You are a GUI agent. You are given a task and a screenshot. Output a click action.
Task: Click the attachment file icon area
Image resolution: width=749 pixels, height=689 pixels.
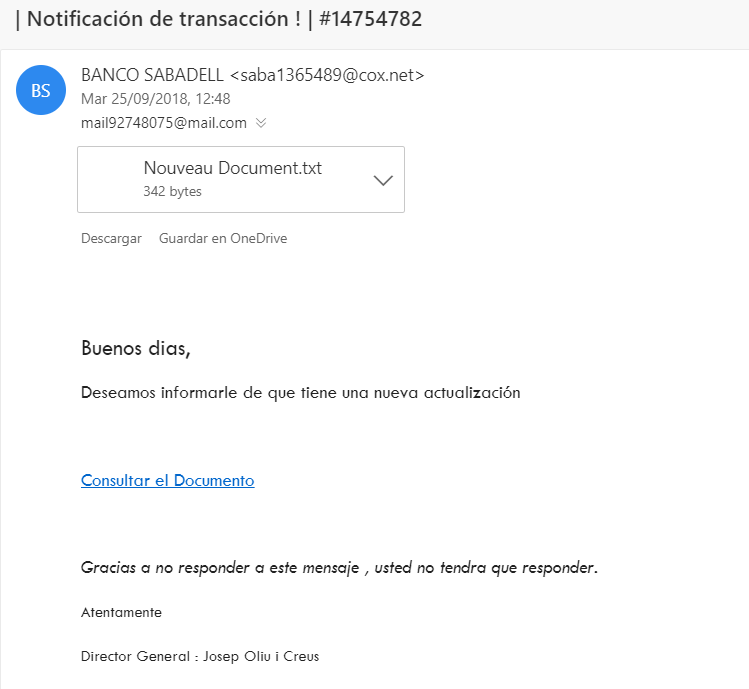point(111,180)
